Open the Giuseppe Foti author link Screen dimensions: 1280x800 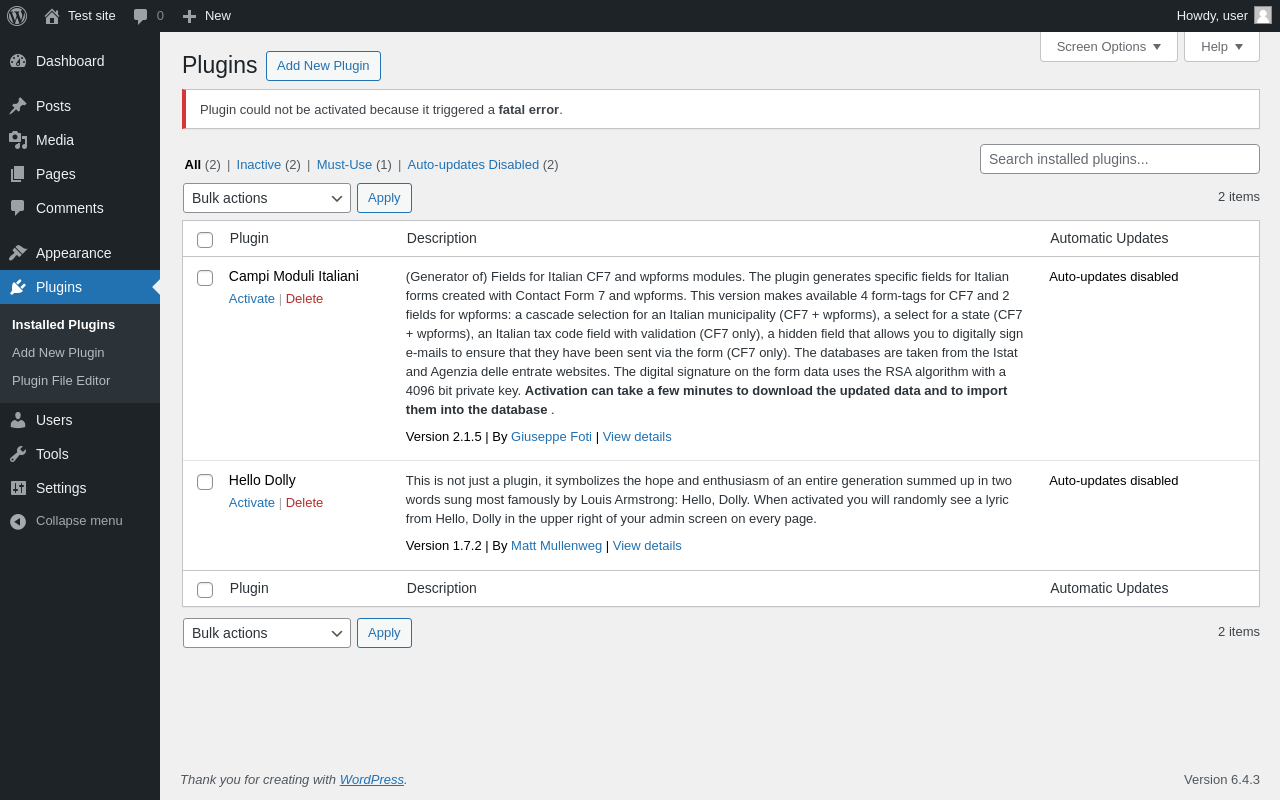click(551, 436)
